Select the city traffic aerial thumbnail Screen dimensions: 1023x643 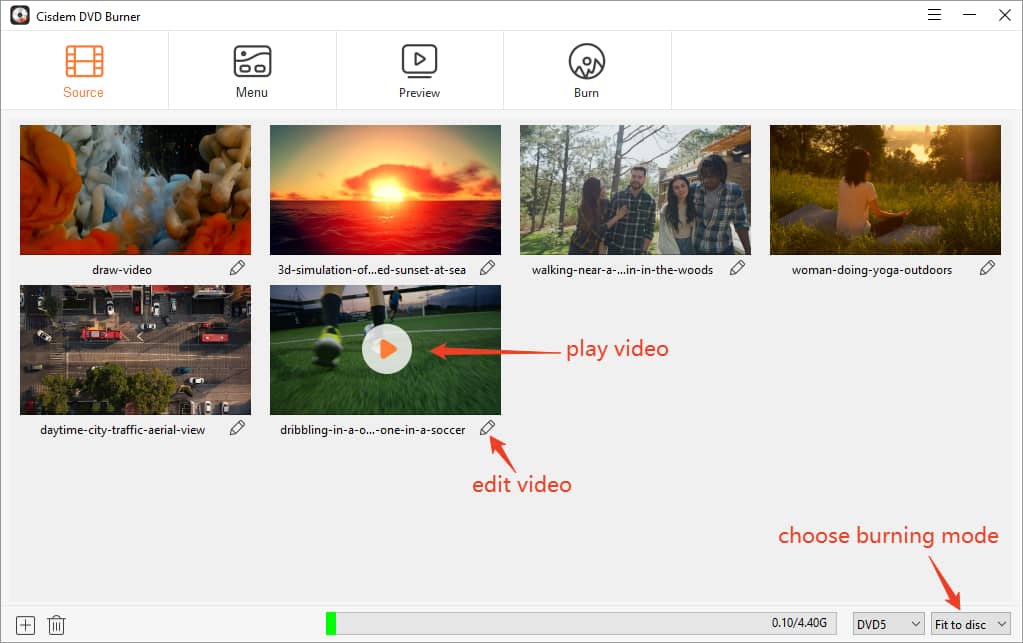pos(136,350)
